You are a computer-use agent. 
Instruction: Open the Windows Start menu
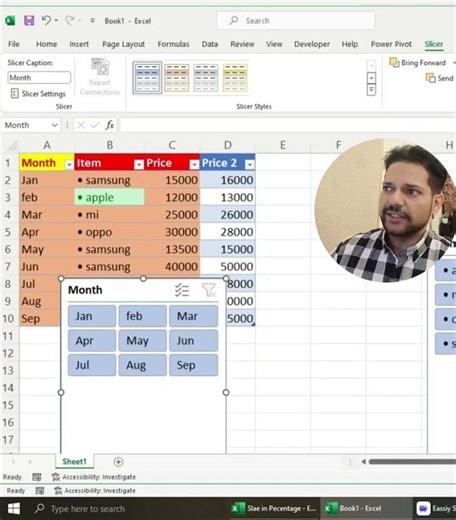[x=13, y=508]
